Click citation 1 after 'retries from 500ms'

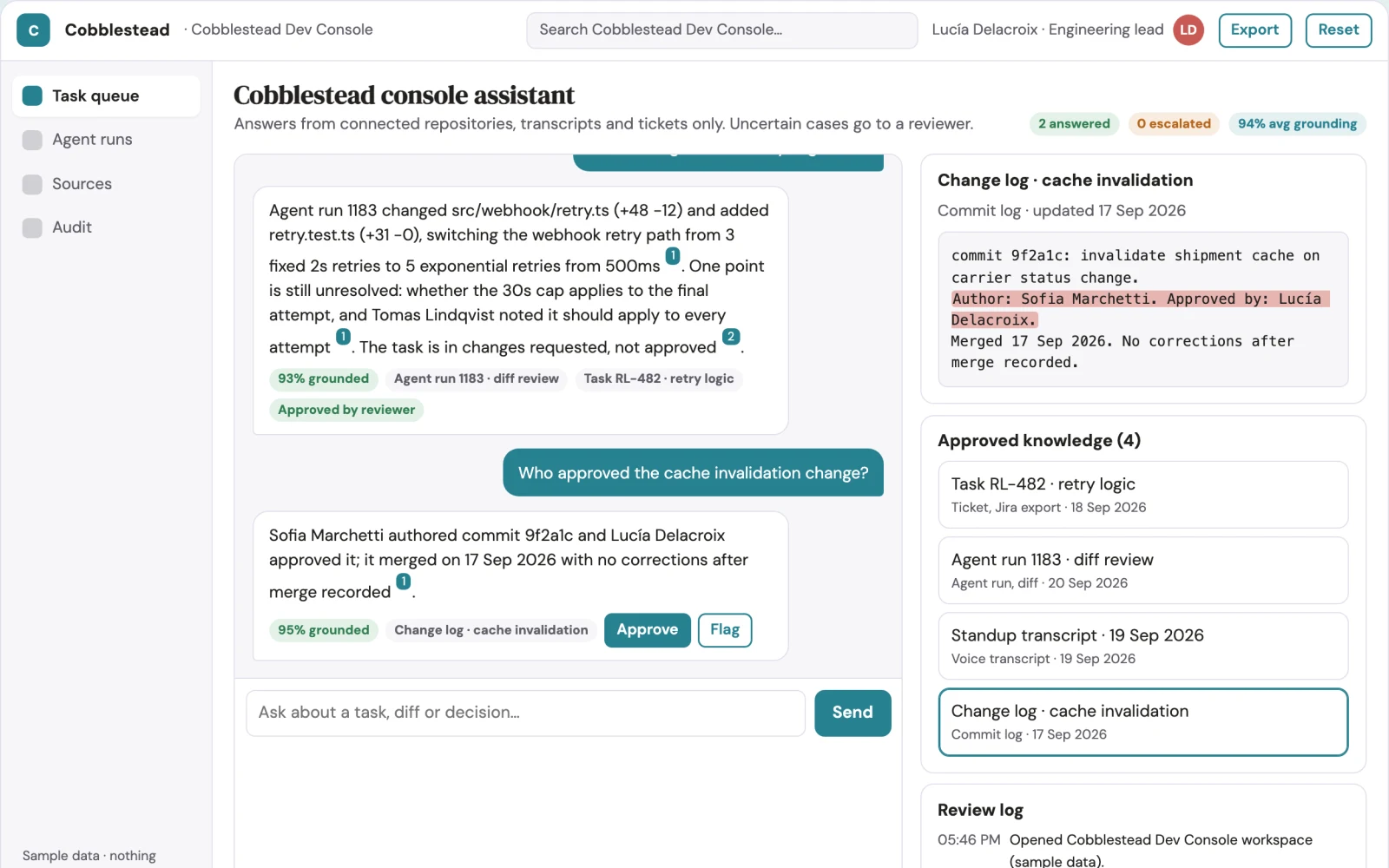point(672,256)
